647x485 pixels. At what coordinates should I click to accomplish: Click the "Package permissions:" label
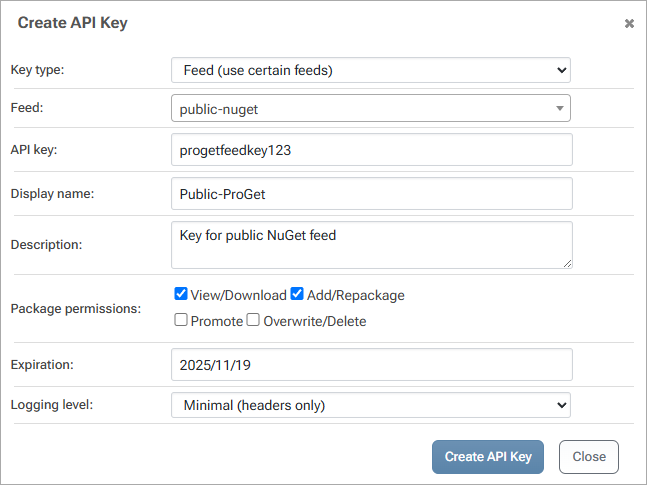pyautogui.click(x=75, y=308)
